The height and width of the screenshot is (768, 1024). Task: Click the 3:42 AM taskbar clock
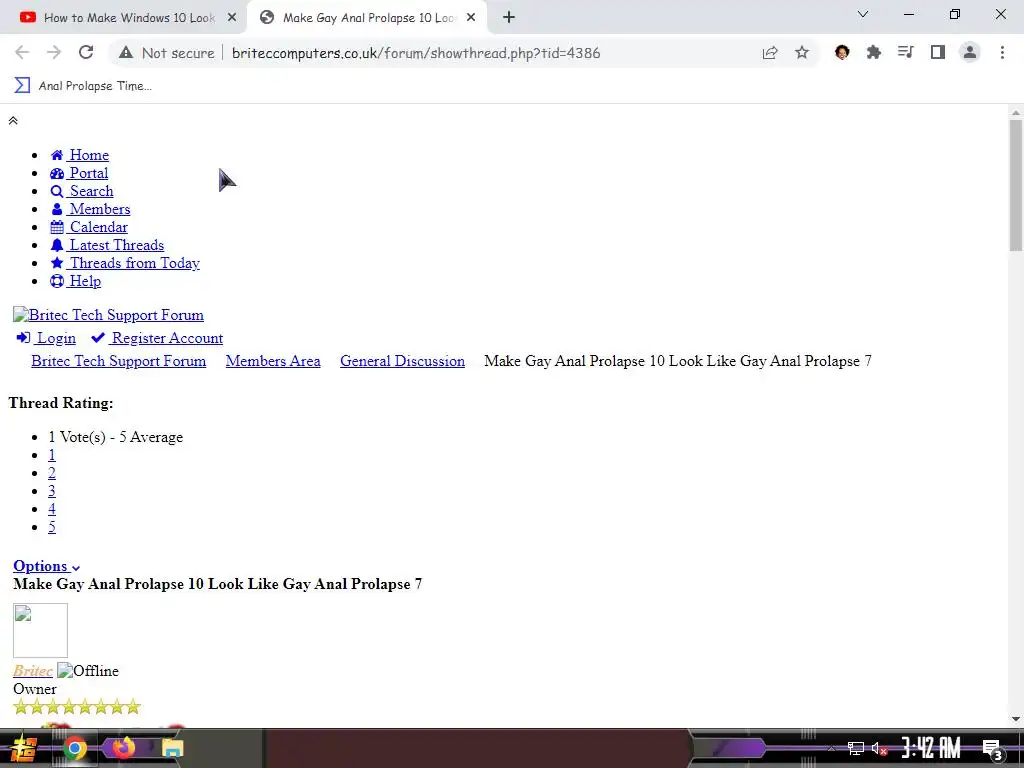[x=931, y=748]
